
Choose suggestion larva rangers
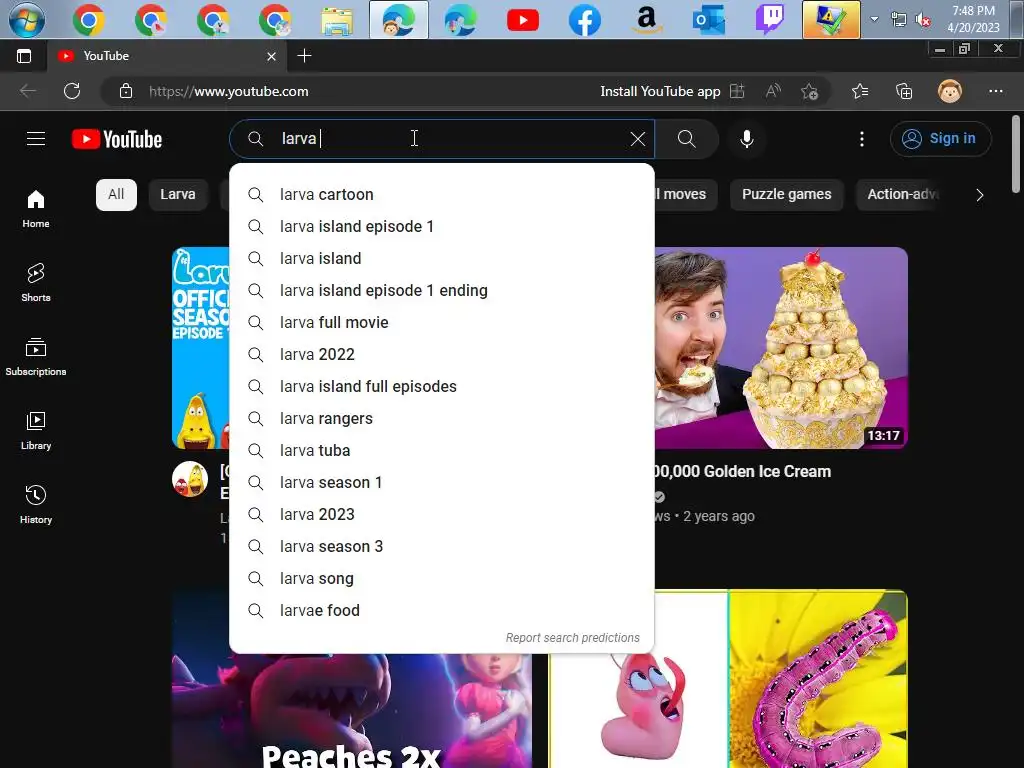coord(441,419)
